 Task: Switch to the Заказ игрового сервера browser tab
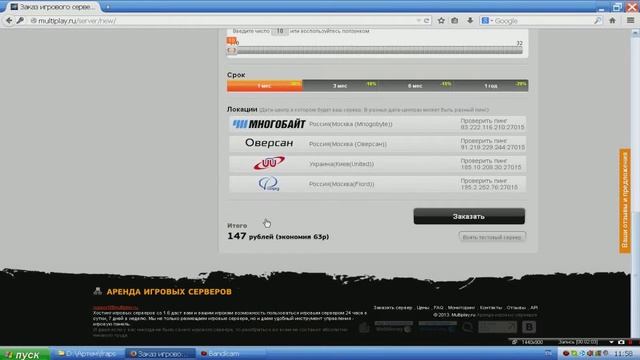53,7
